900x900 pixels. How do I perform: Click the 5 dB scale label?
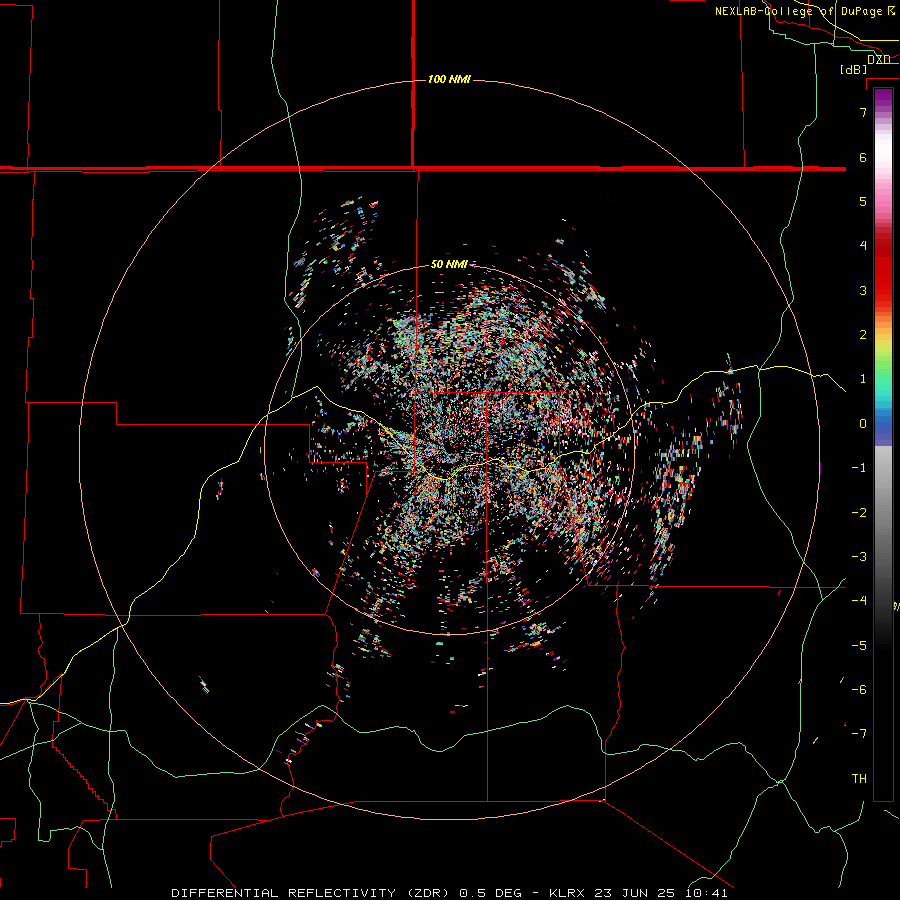click(863, 201)
